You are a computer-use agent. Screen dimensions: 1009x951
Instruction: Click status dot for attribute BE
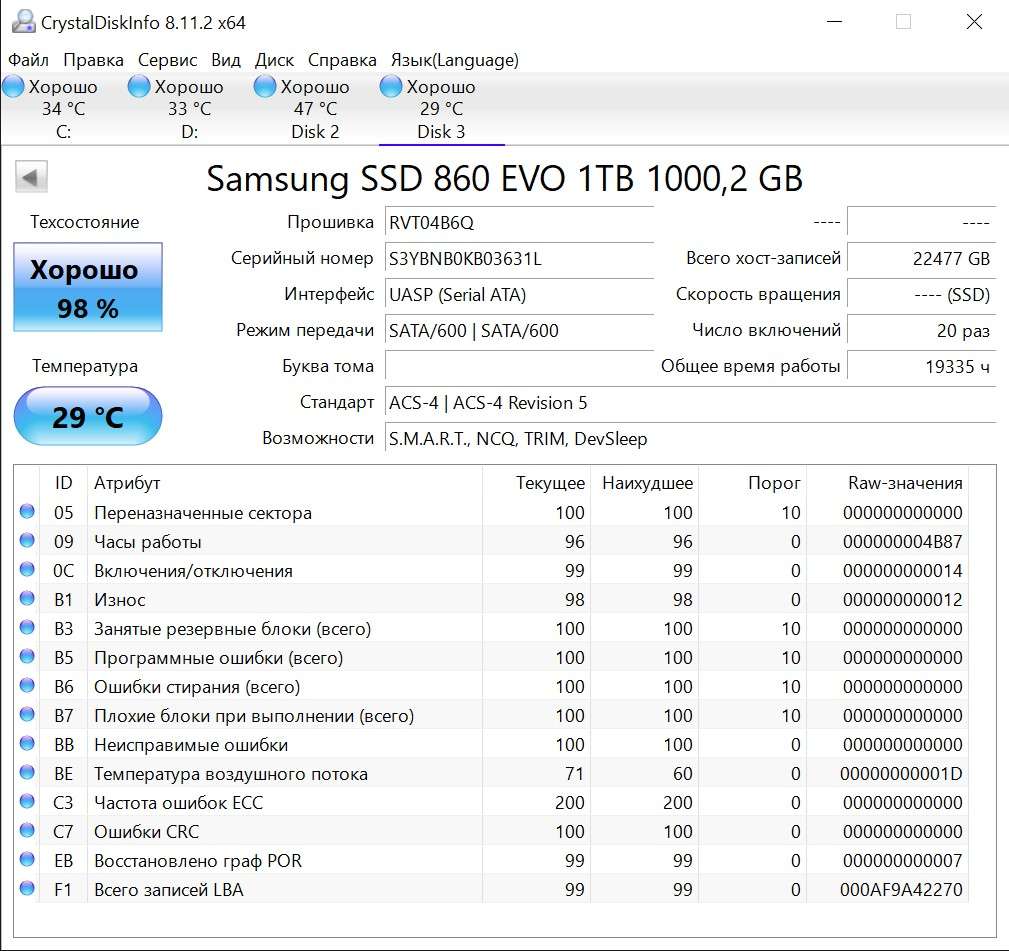click(x=27, y=772)
